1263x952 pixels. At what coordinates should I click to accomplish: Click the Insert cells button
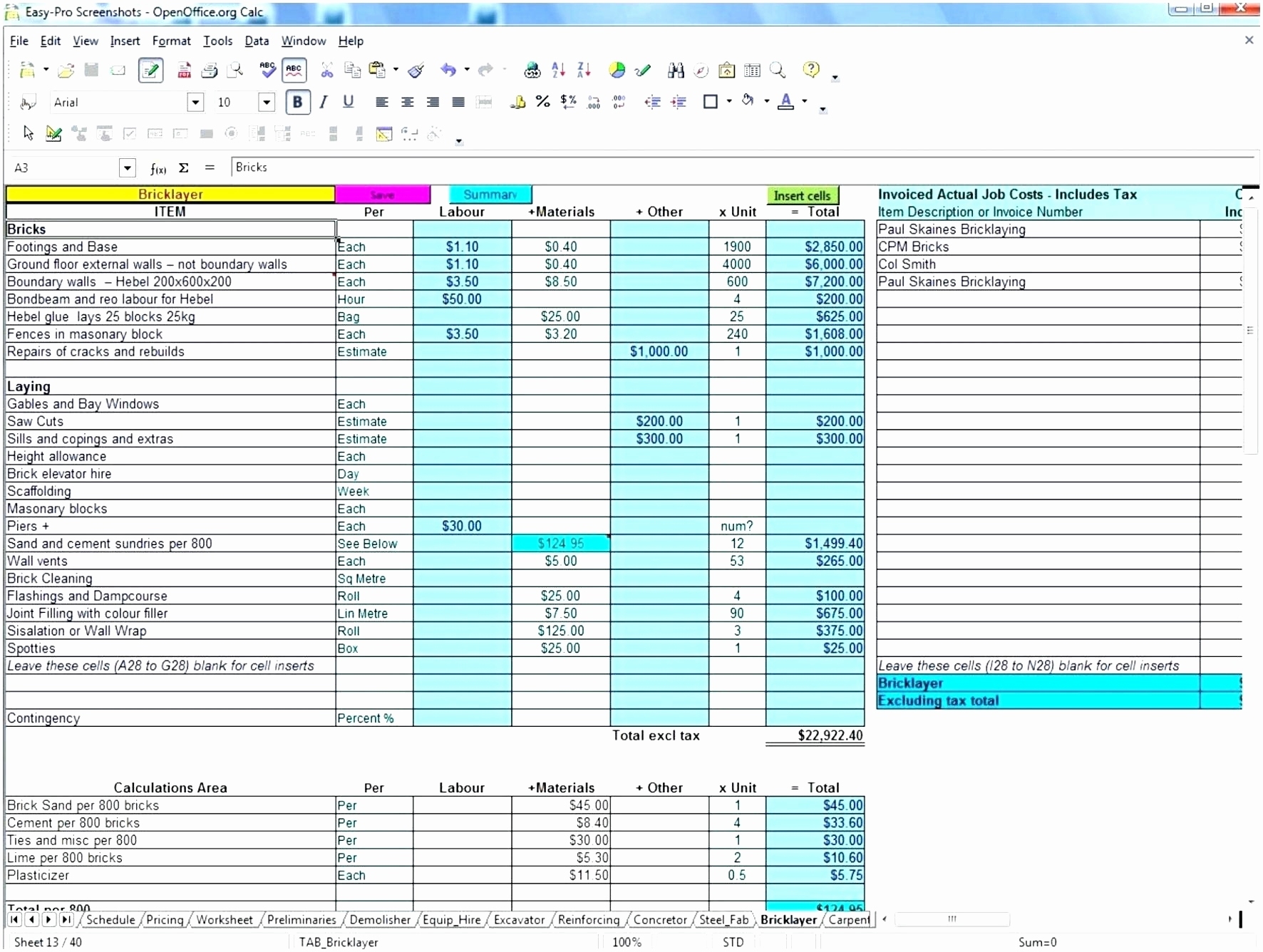(x=803, y=195)
